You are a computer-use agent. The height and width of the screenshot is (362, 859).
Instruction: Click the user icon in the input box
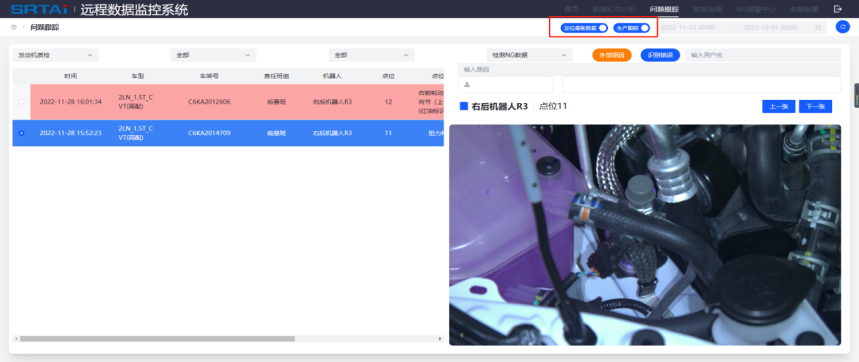(467, 85)
